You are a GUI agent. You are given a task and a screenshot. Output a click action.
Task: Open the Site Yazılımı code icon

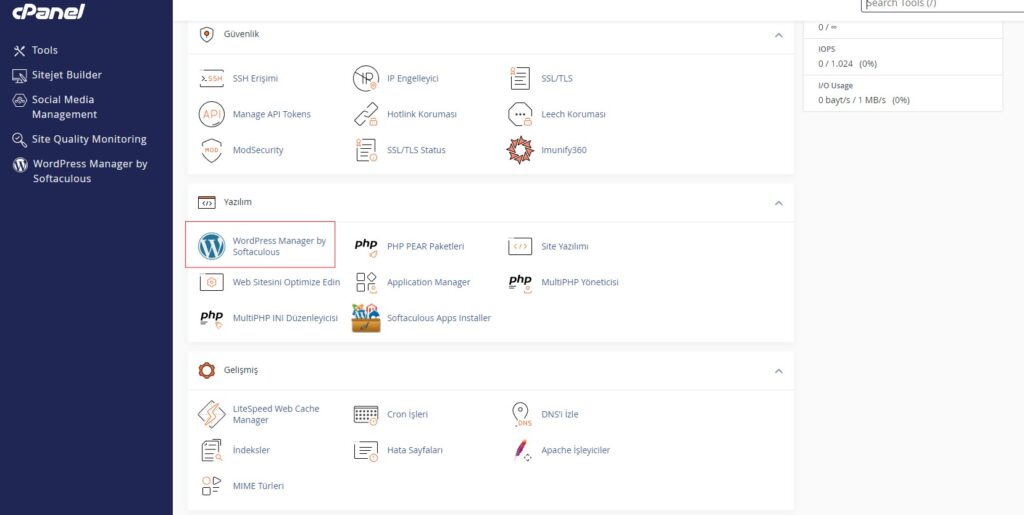coord(520,247)
